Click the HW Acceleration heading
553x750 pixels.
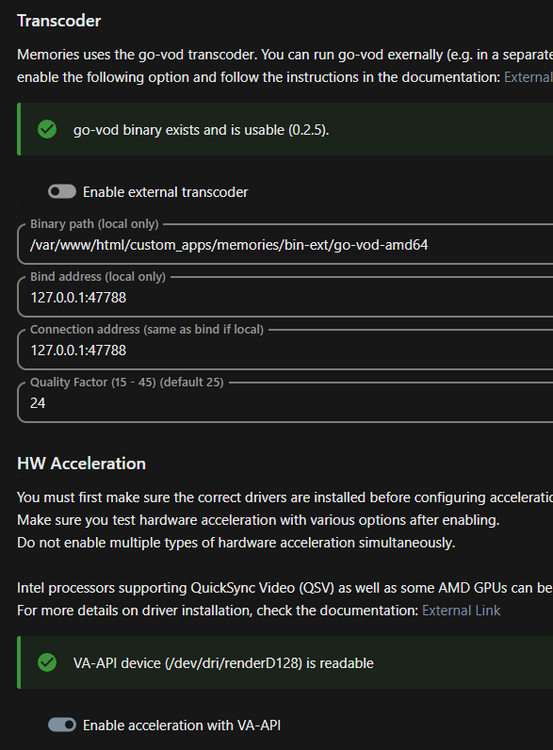point(81,463)
